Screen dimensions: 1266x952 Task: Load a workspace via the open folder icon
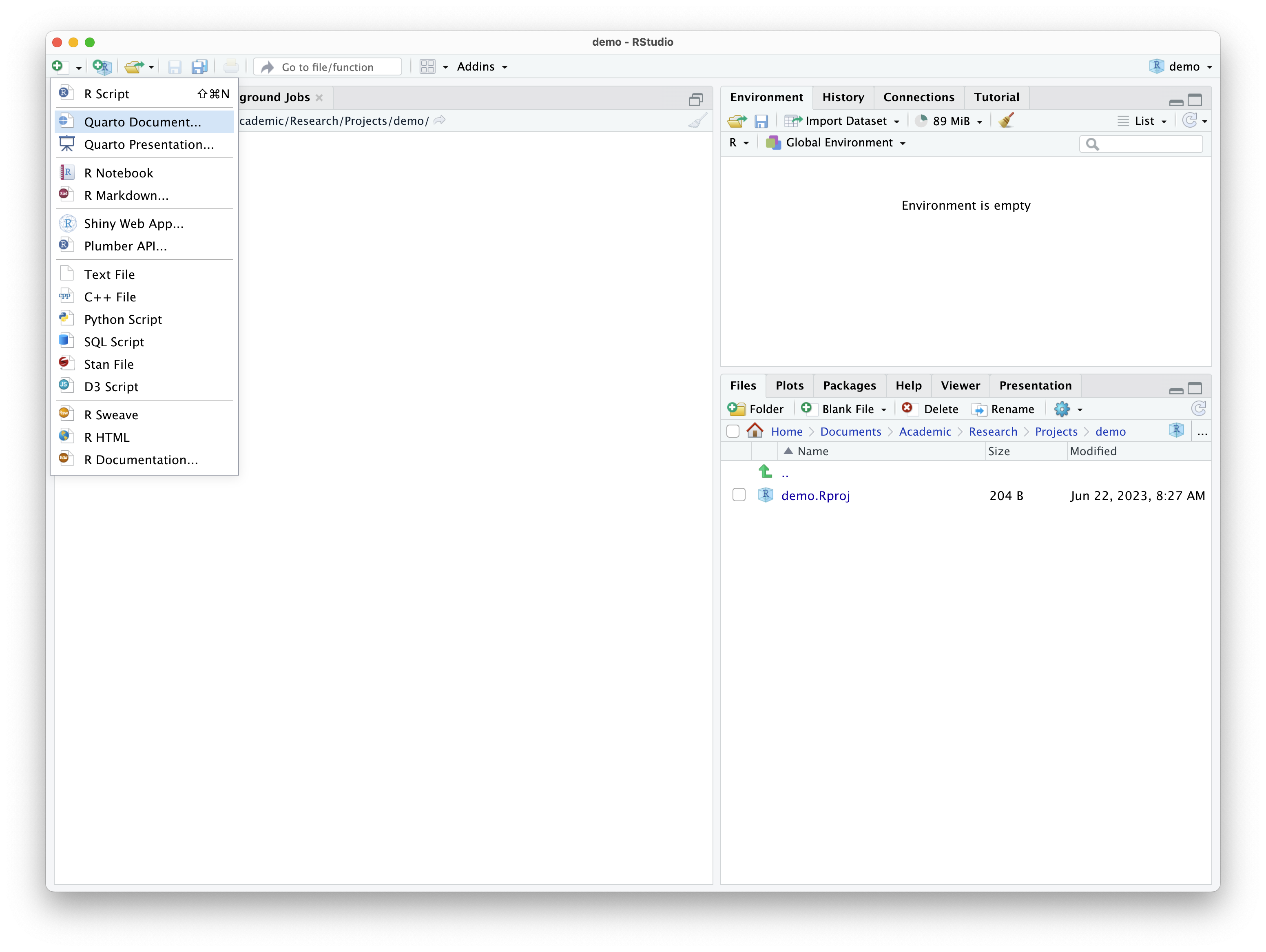[737, 121]
